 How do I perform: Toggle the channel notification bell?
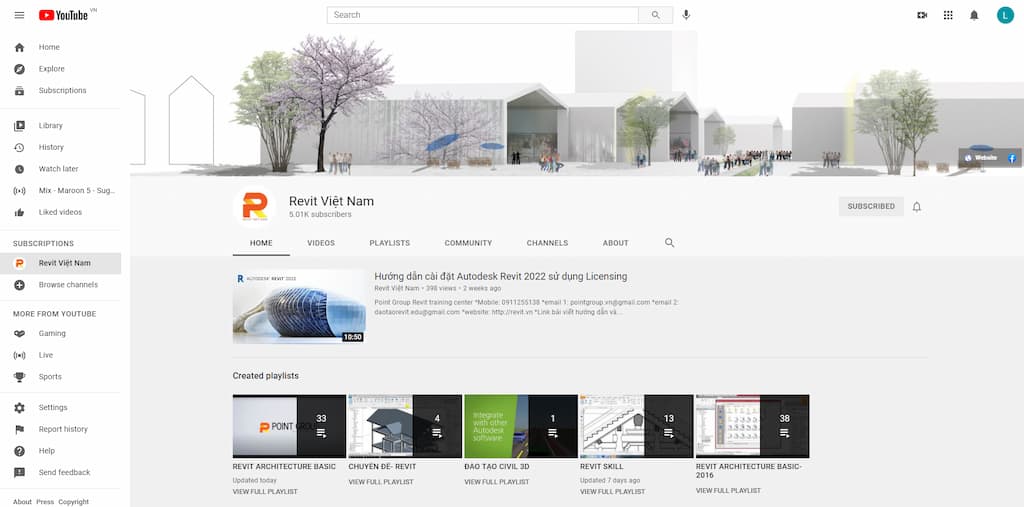(917, 207)
